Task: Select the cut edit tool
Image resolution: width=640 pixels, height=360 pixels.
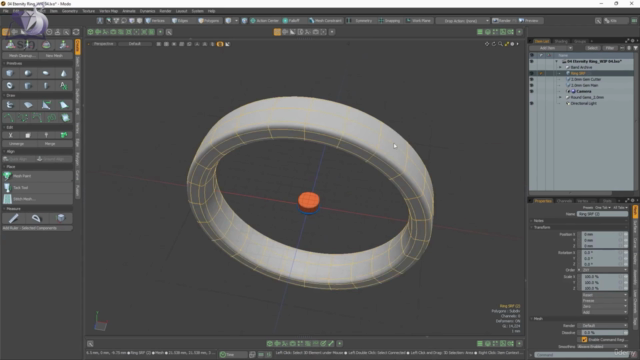Action: click(x=10, y=135)
